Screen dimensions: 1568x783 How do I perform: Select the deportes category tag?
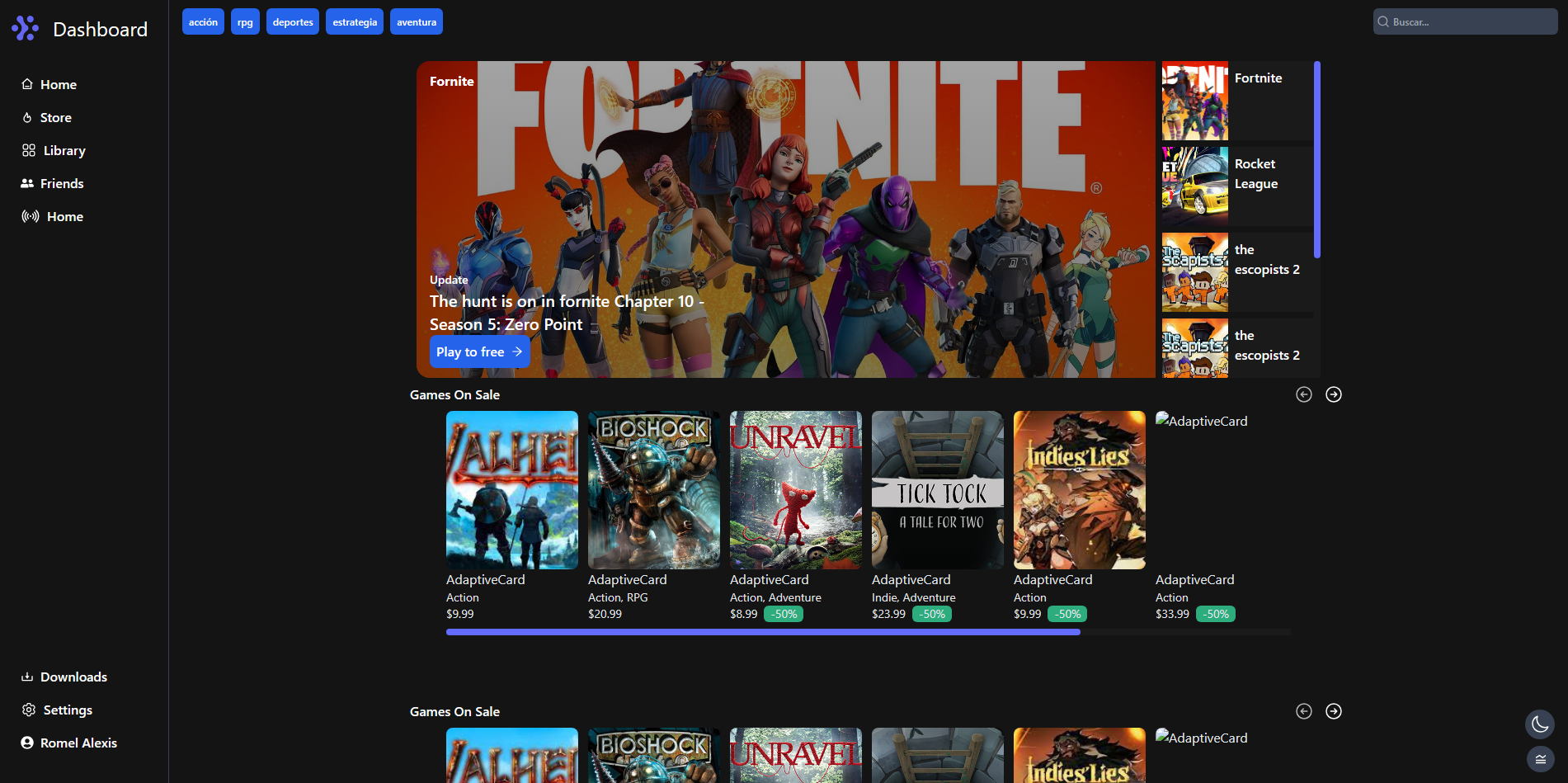pyautogui.click(x=293, y=21)
